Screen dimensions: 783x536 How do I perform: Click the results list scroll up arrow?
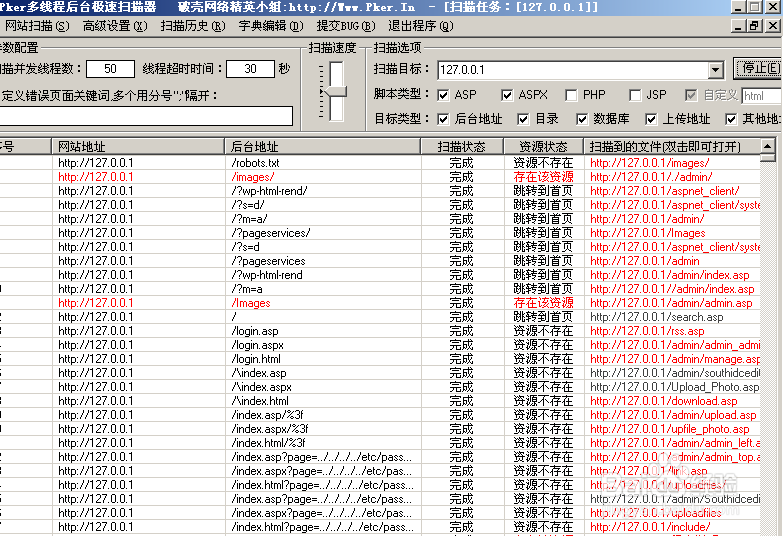coord(768,146)
